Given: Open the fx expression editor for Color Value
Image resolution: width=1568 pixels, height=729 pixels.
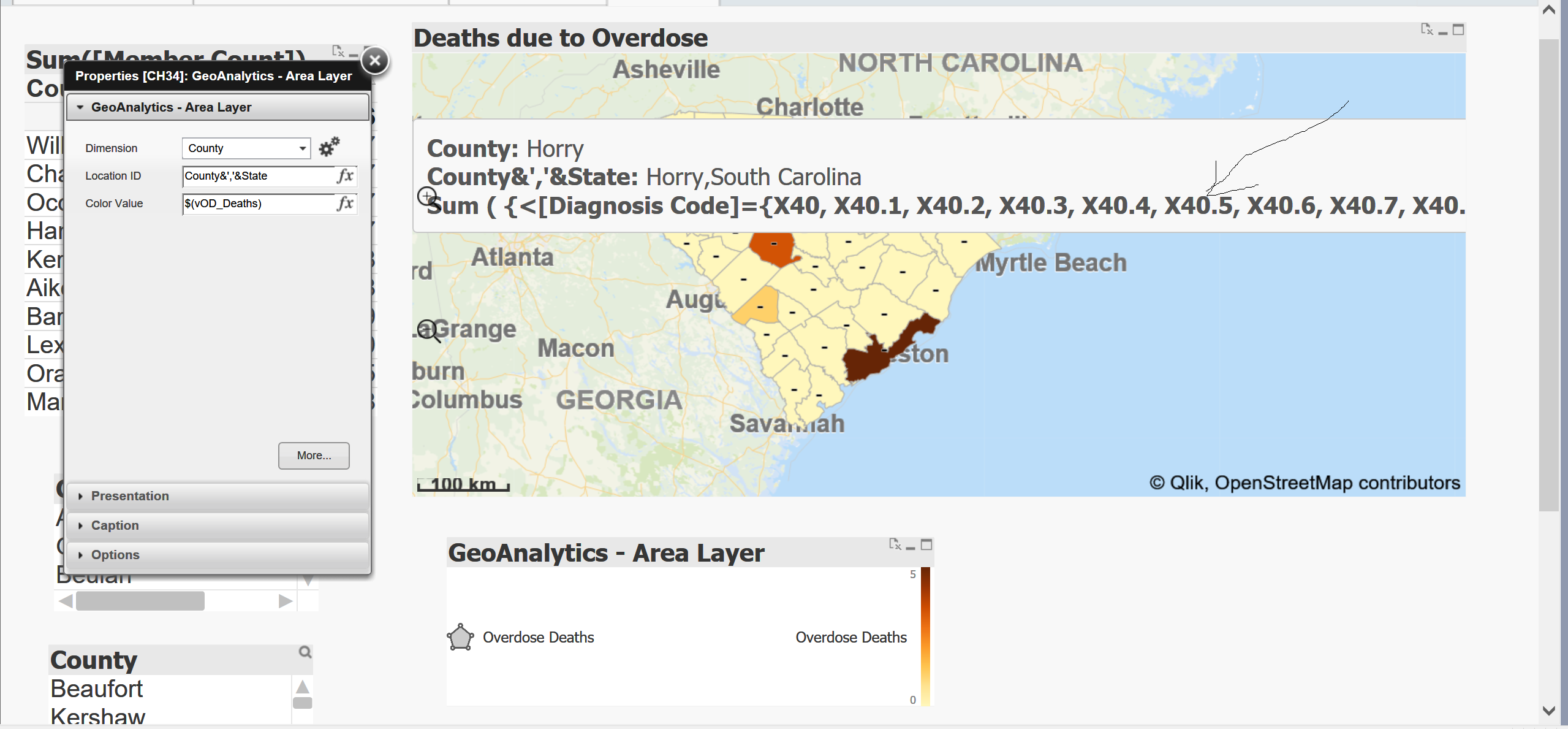Looking at the screenshot, I should pos(347,203).
